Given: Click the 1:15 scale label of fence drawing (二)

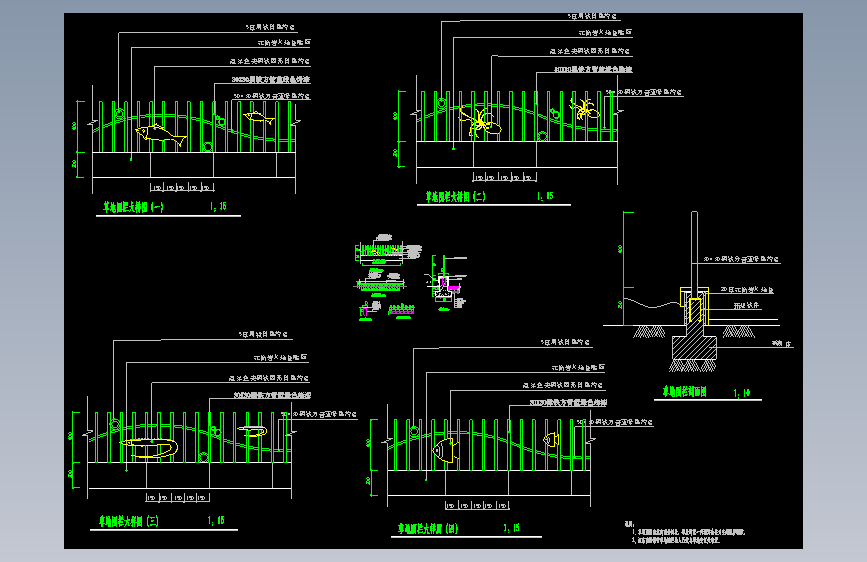Looking at the screenshot, I should coord(545,196).
